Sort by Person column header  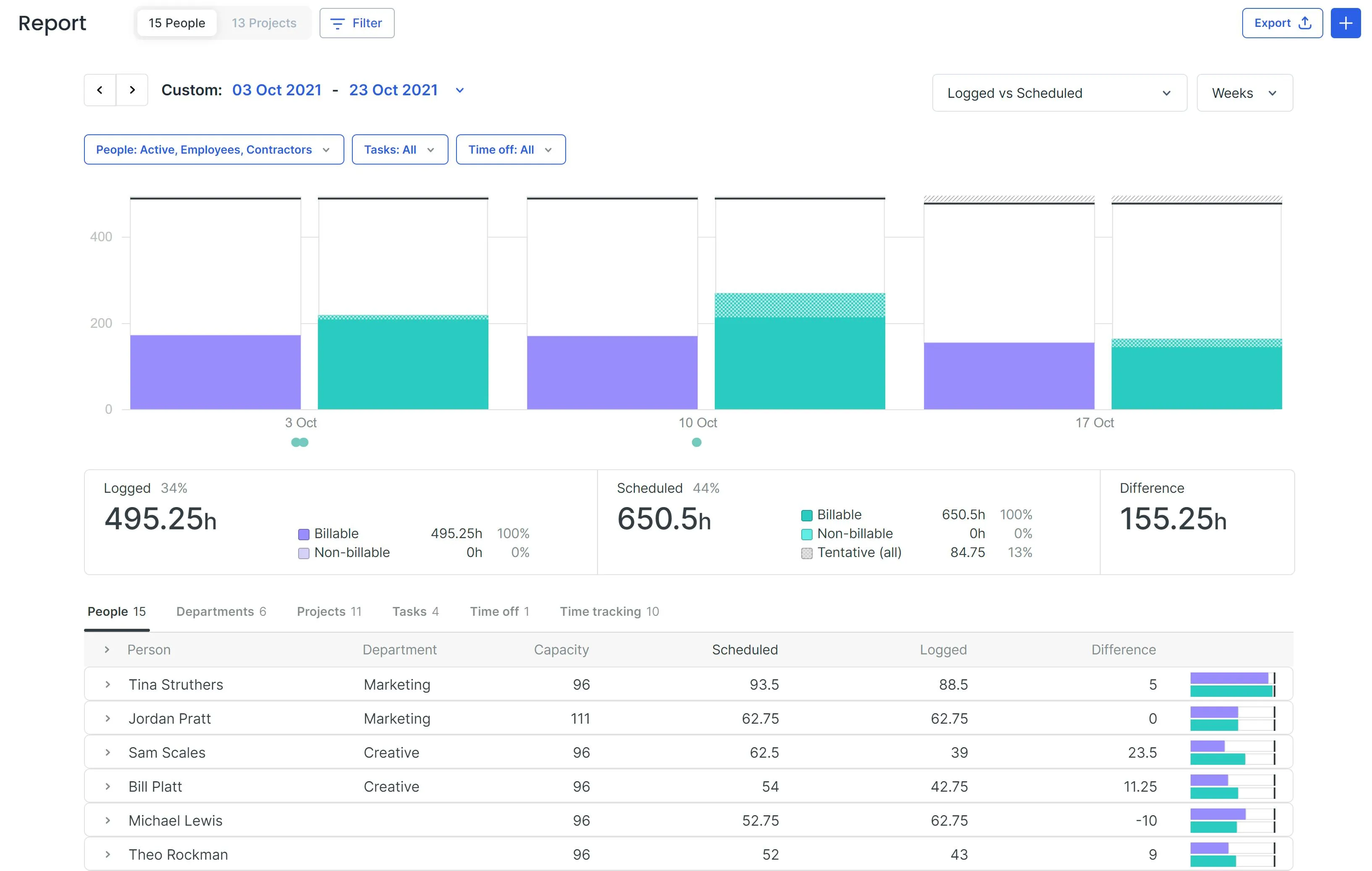(149, 649)
